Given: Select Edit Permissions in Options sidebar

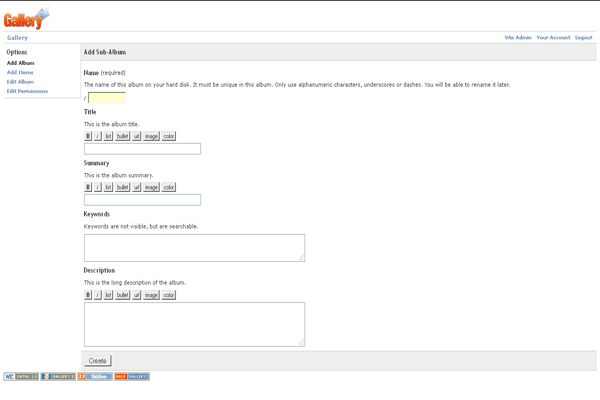Looking at the screenshot, I should pos(27,91).
